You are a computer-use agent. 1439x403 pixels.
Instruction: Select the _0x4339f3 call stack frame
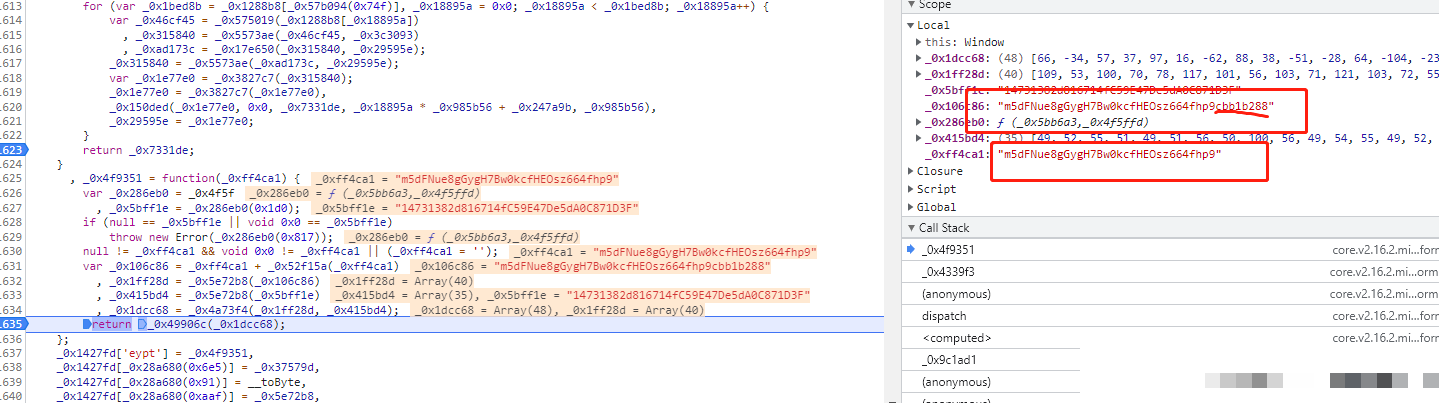[x=949, y=271]
